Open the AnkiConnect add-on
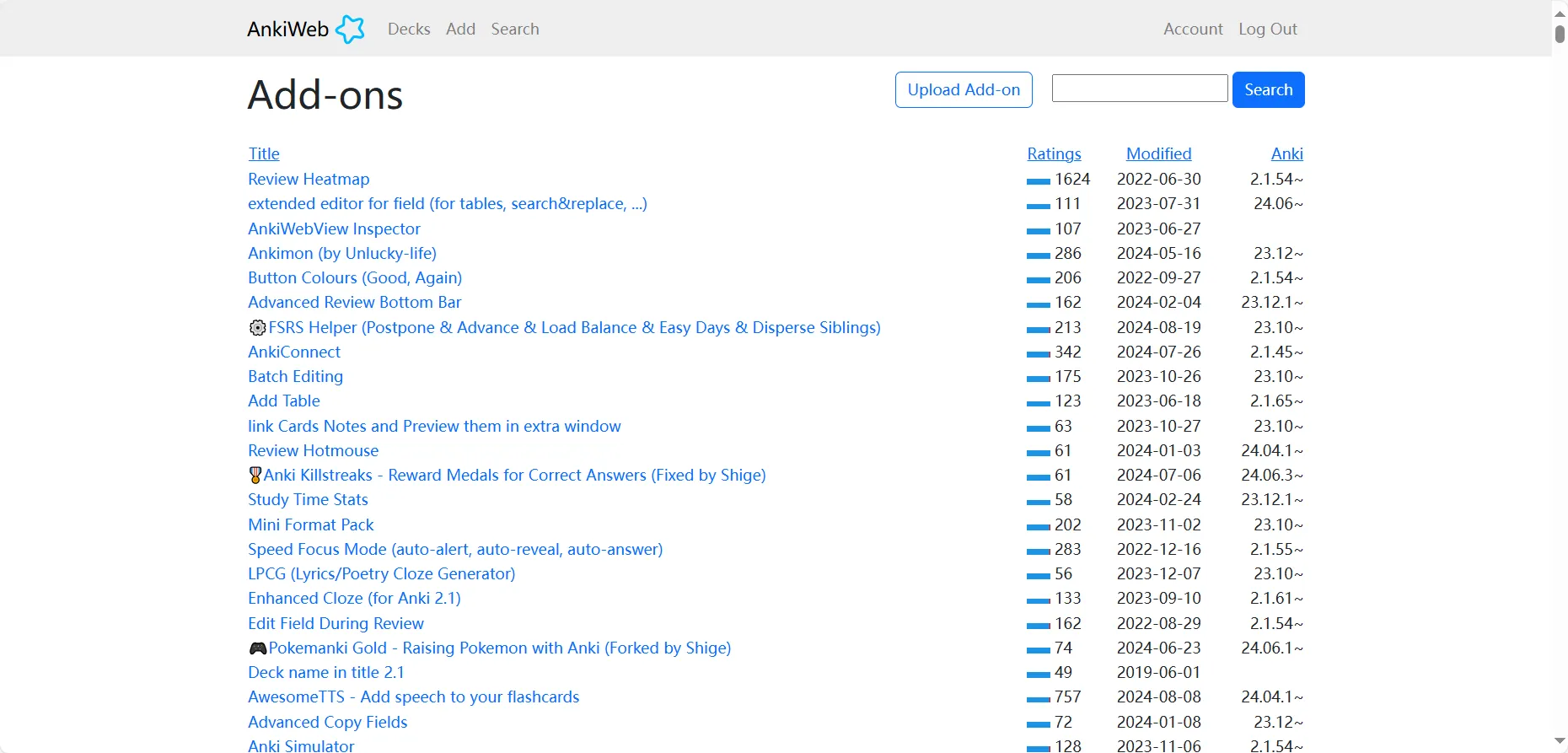This screenshot has width=1568, height=753. 294,352
